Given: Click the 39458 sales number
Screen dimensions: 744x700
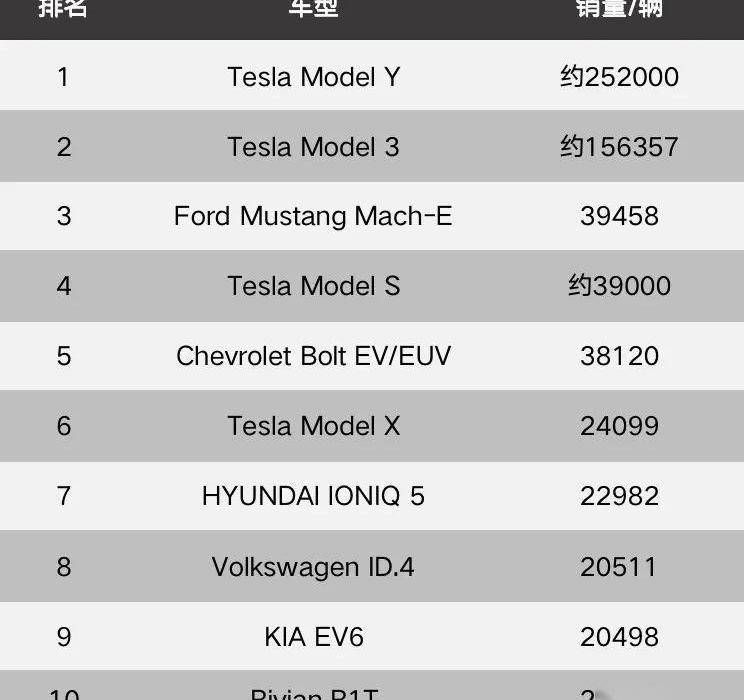Looking at the screenshot, I should pyautogui.click(x=619, y=216).
